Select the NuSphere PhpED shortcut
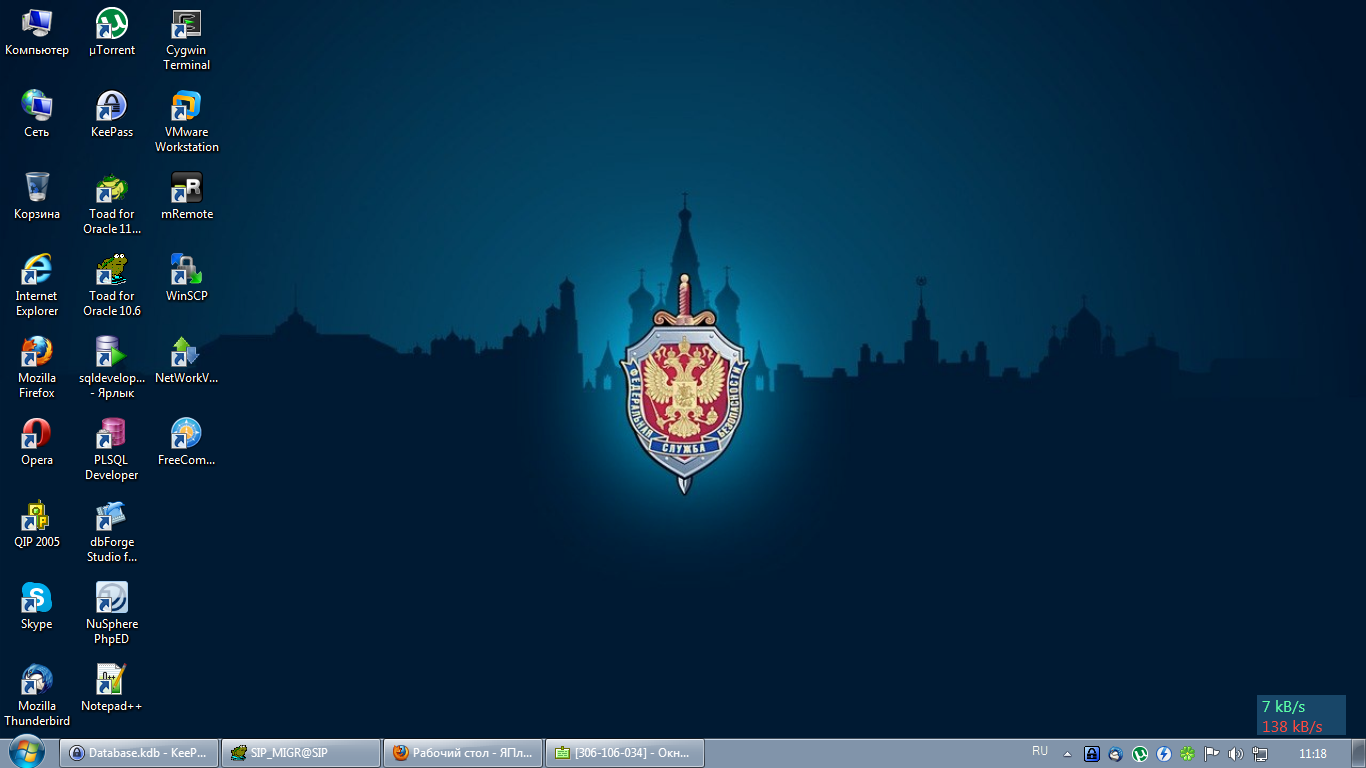 coord(112,613)
